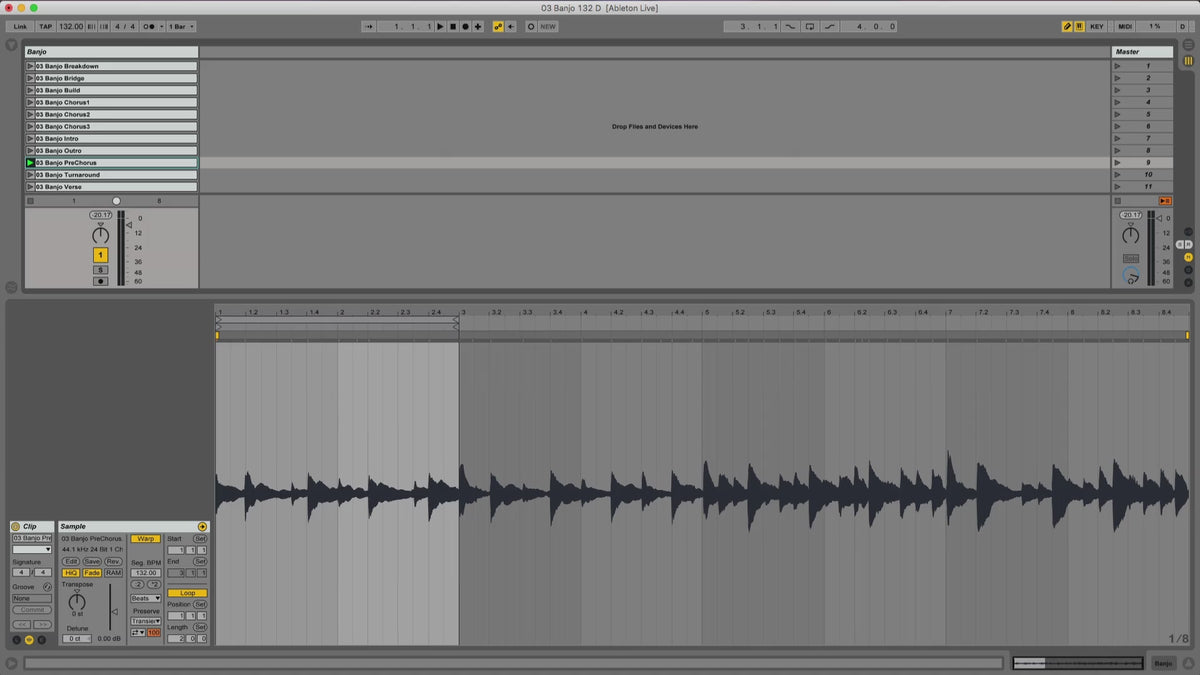Turn off the clip Loop switch
The height and width of the screenshot is (675, 1200).
[187, 593]
